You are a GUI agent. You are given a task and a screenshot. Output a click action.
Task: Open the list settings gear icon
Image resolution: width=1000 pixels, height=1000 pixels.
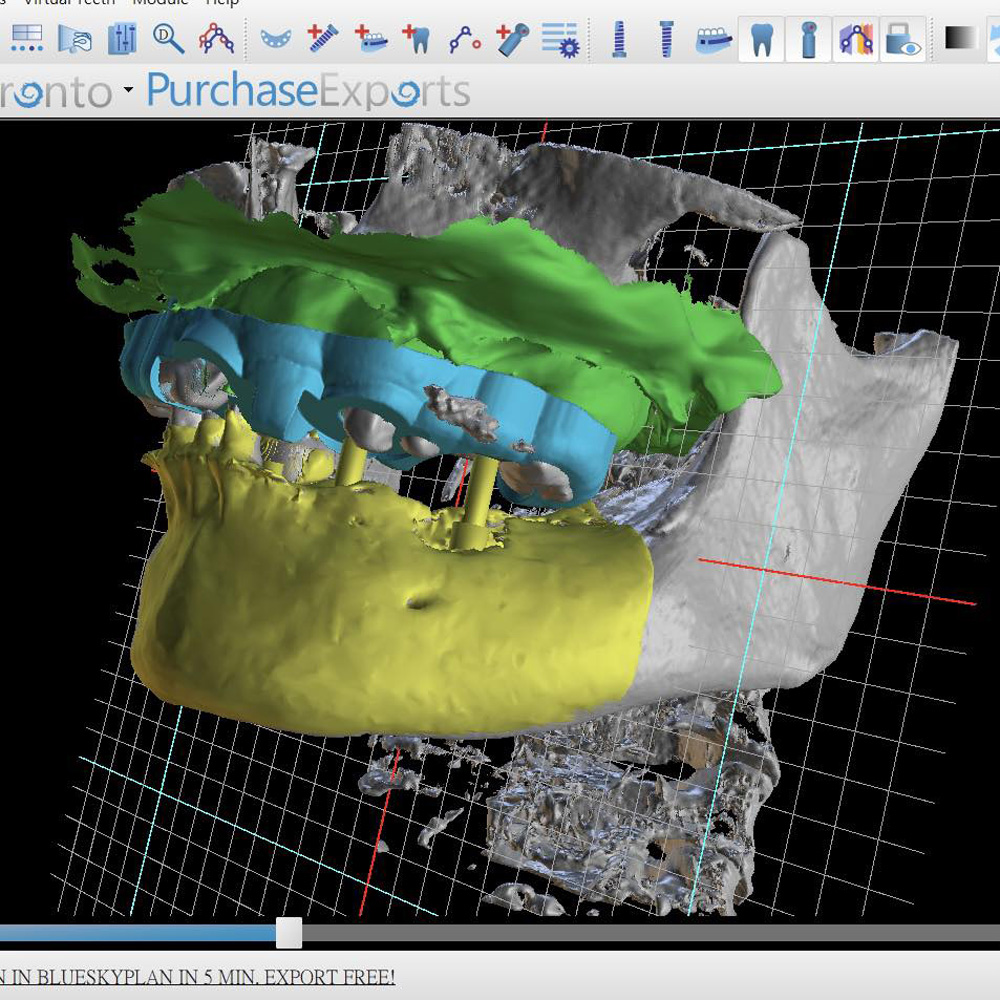[x=560, y=39]
